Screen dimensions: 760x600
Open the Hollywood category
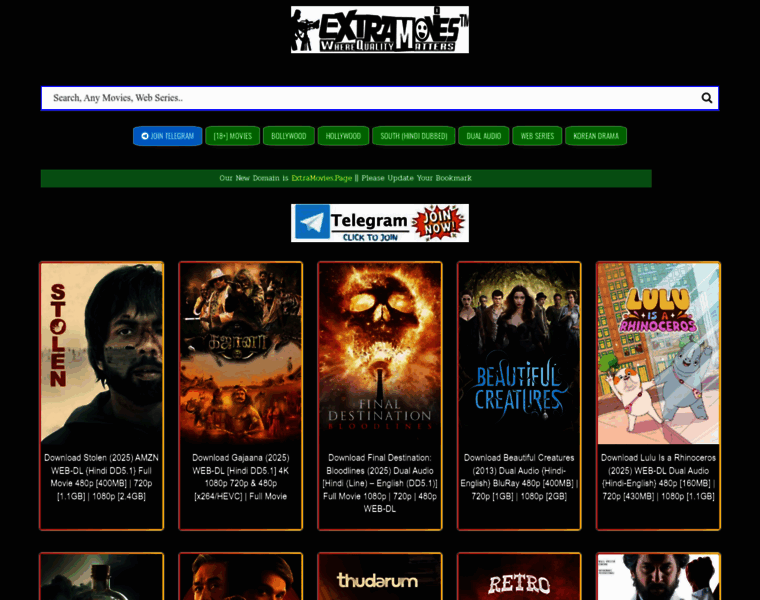(x=343, y=136)
